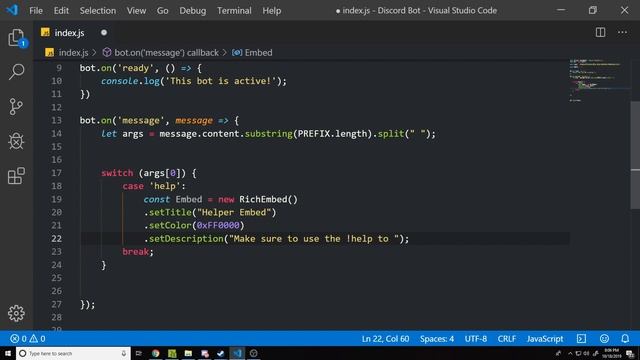Click the VS Code logo in title bar
This screenshot has height=360, width=640.
[12, 10]
